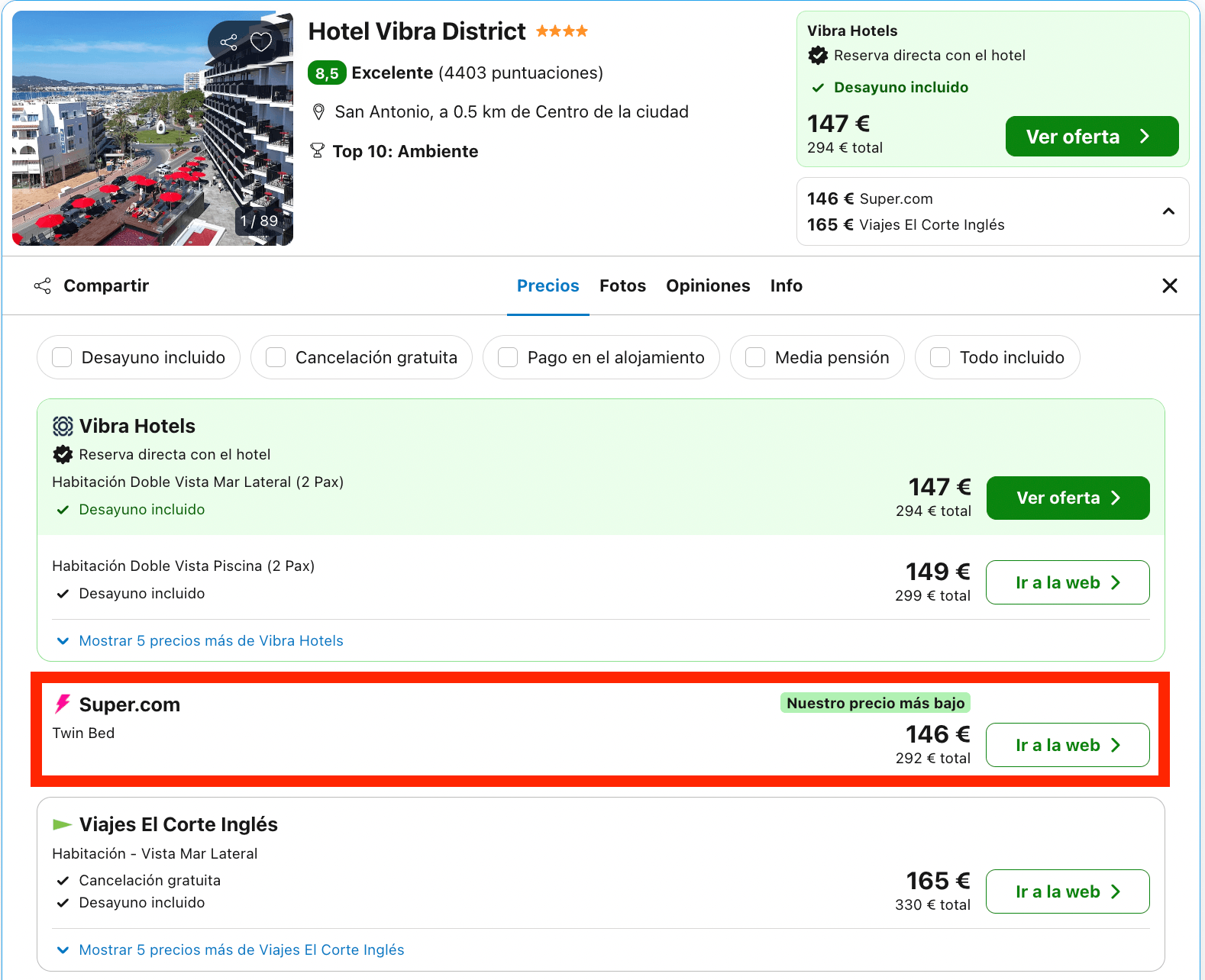
Task: Enable the Media pensión filter checkbox
Action: 755,357
